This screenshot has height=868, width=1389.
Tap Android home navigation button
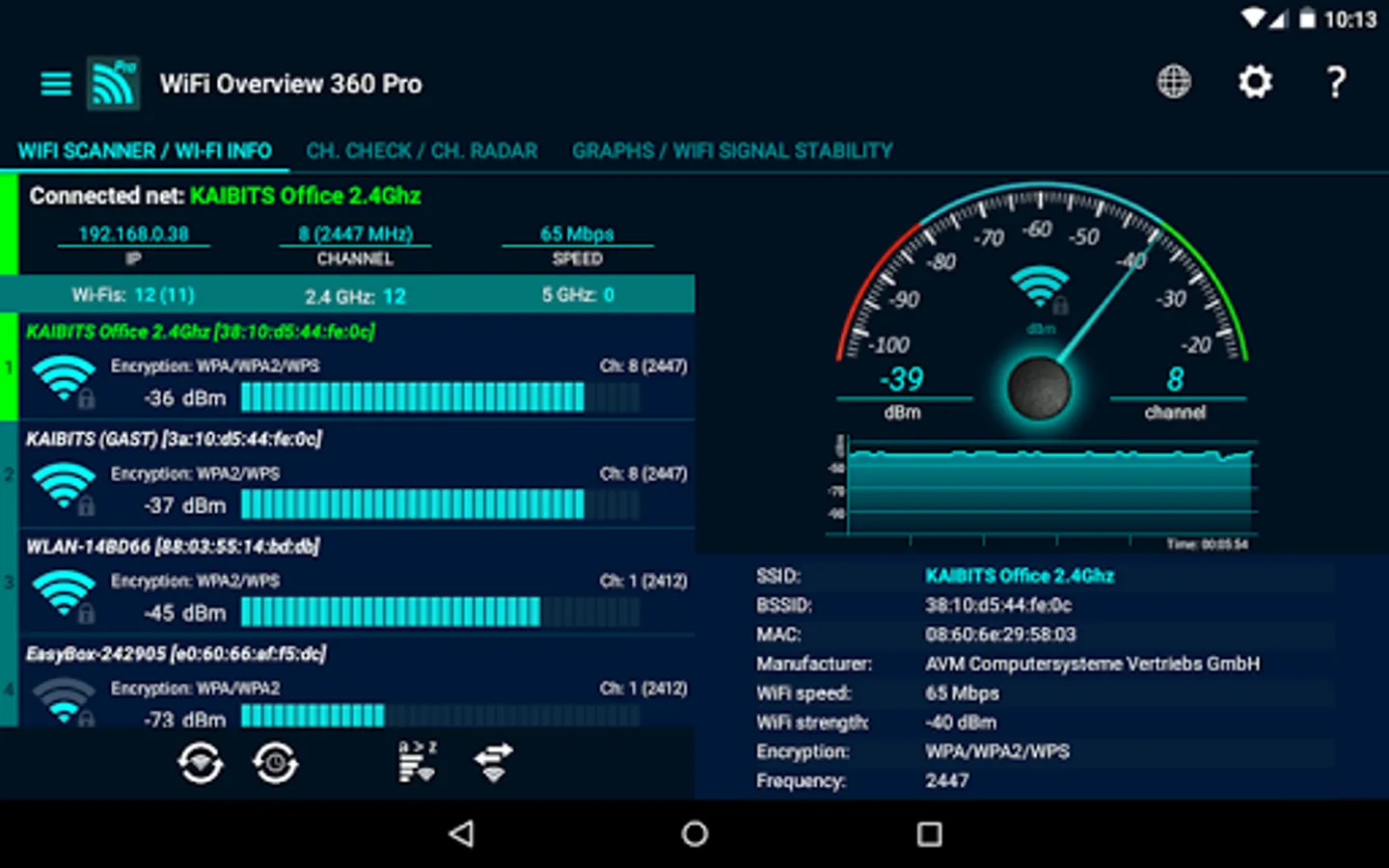[x=694, y=834]
